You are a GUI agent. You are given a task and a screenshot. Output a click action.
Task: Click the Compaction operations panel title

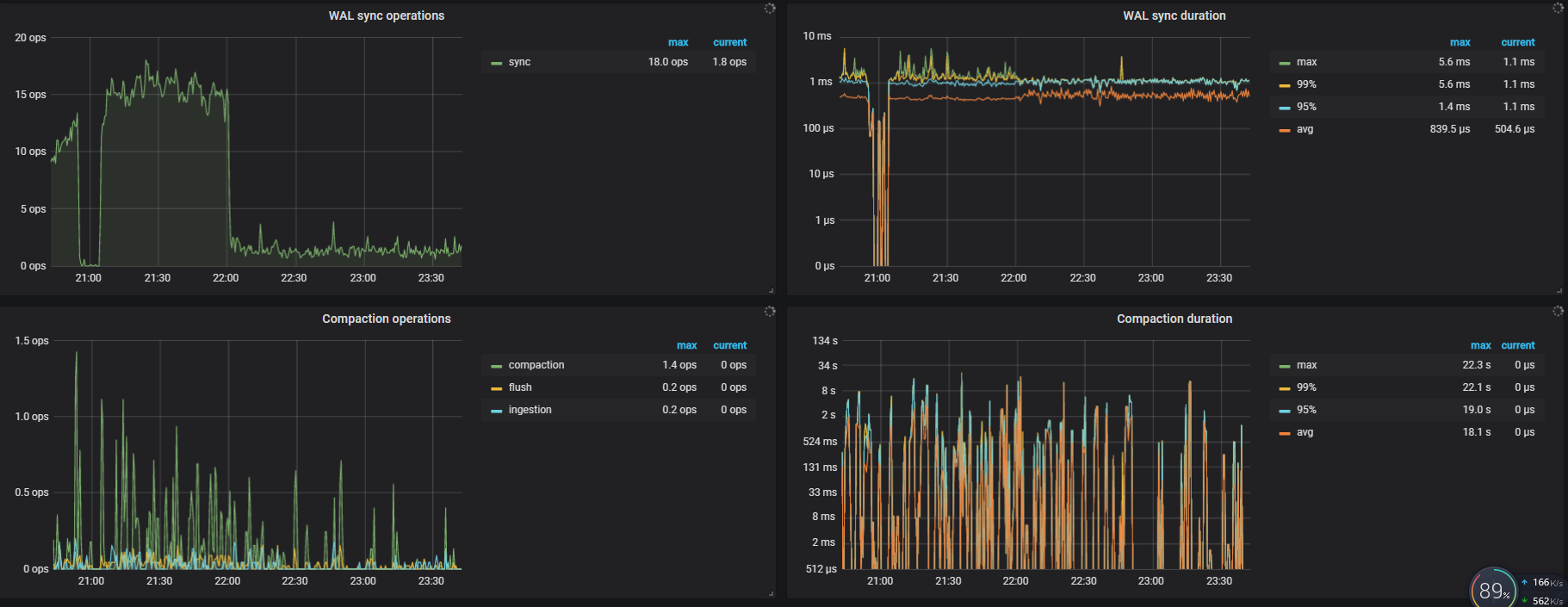pyautogui.click(x=386, y=319)
